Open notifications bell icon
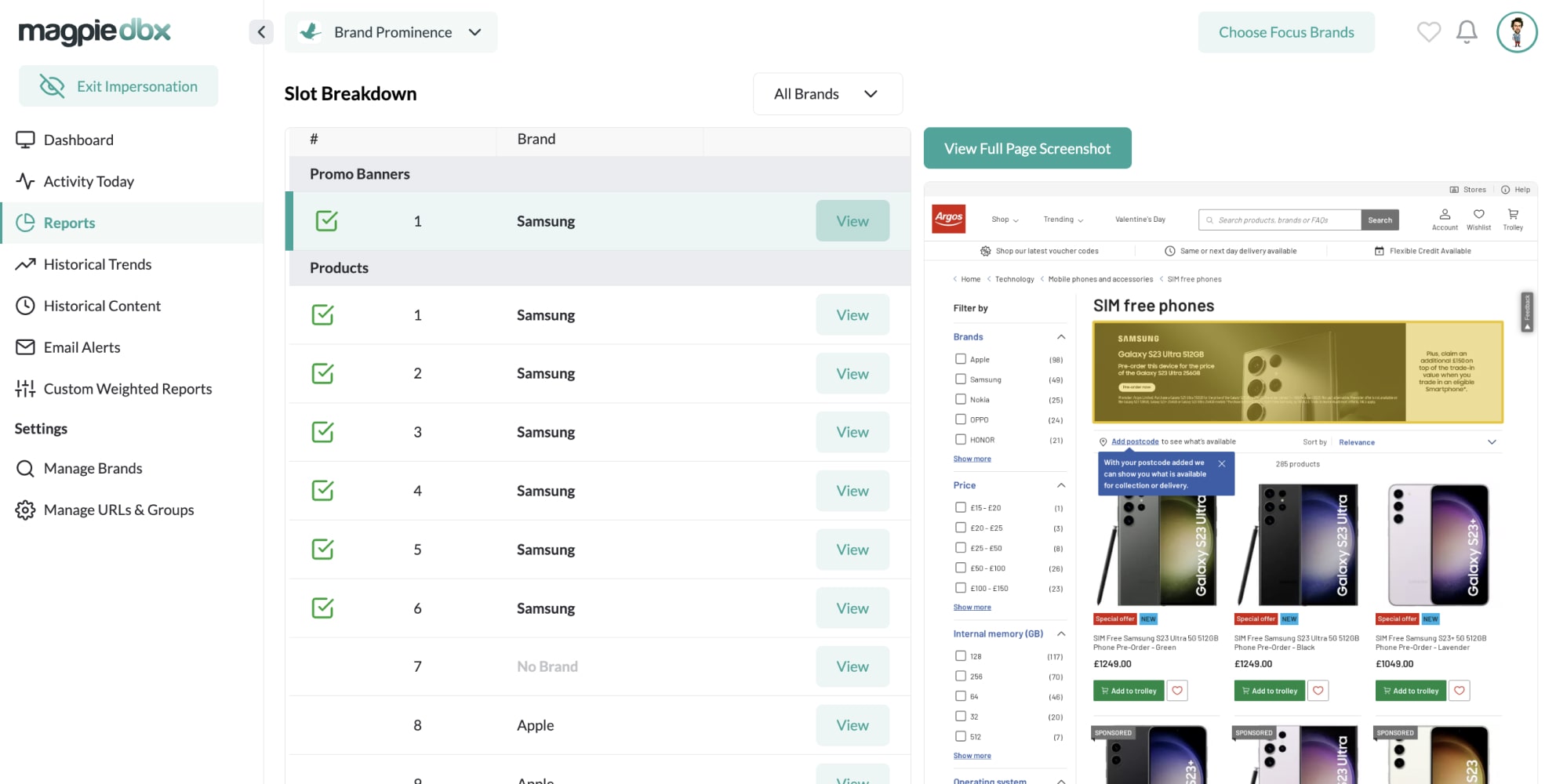Image resolution: width=1556 pixels, height=784 pixels. [x=1467, y=32]
